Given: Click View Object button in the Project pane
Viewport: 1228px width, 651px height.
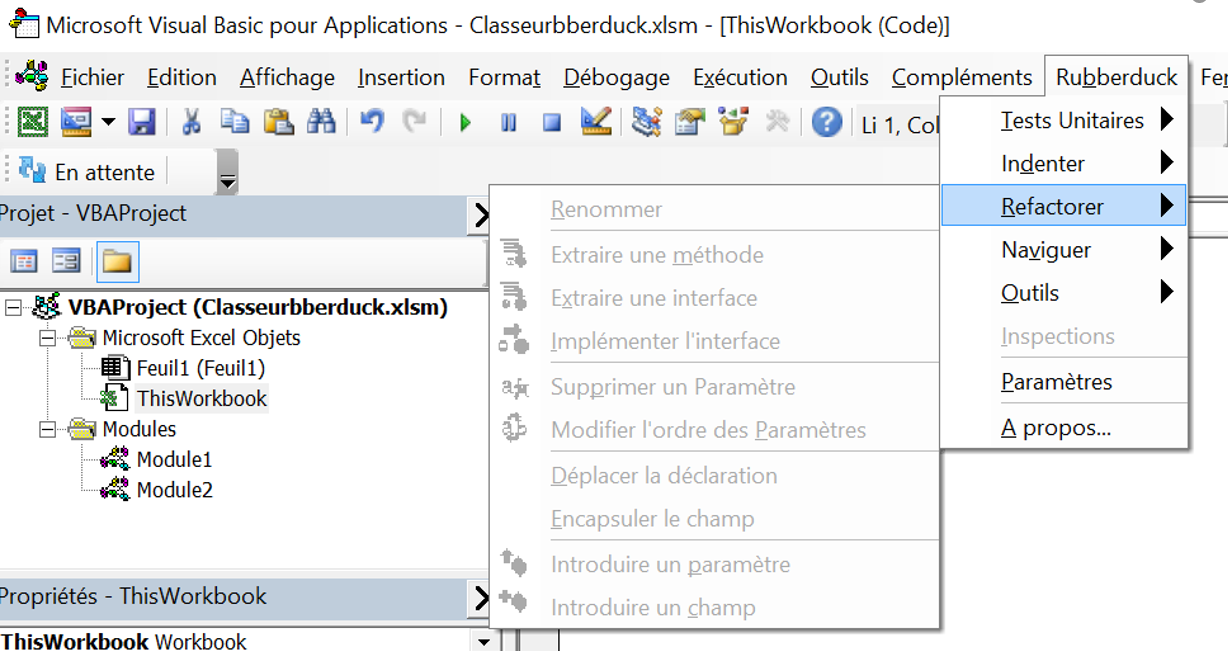Looking at the screenshot, I should pyautogui.click(x=66, y=262).
